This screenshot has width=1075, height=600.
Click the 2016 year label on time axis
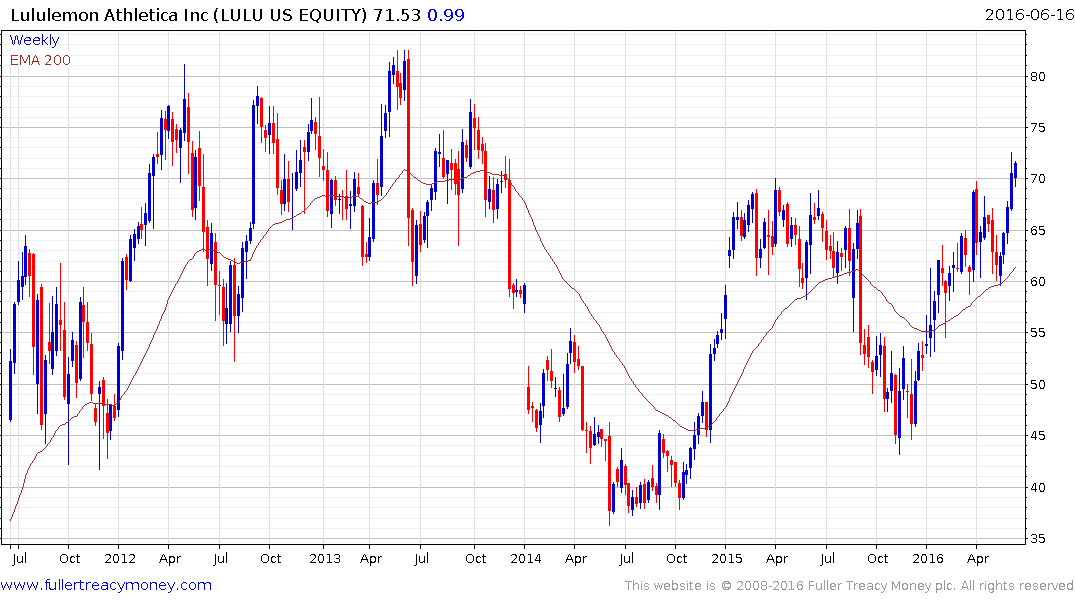[928, 558]
